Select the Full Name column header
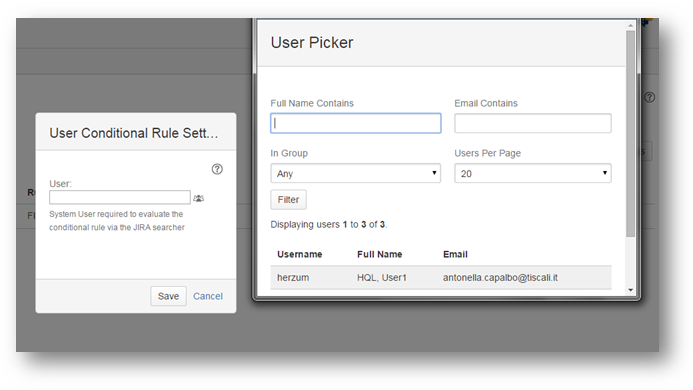 click(x=380, y=254)
